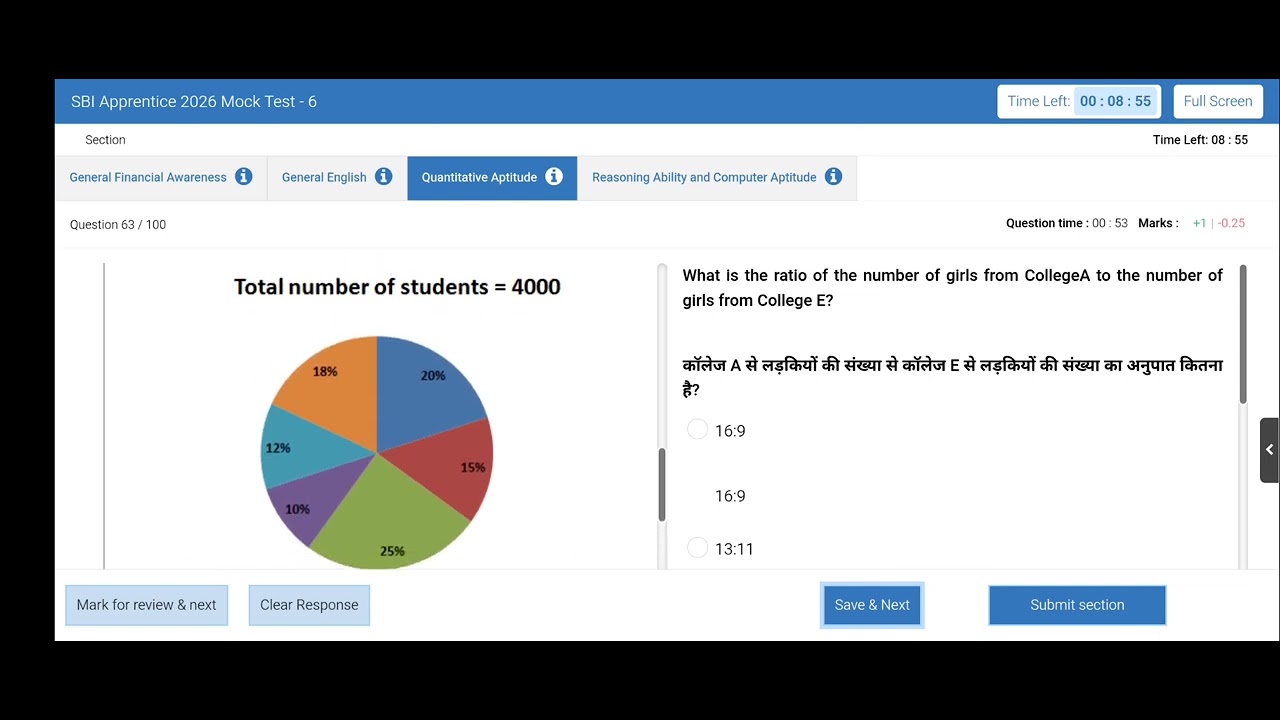Open info icon beside Reasoning Ability tab

(x=833, y=177)
